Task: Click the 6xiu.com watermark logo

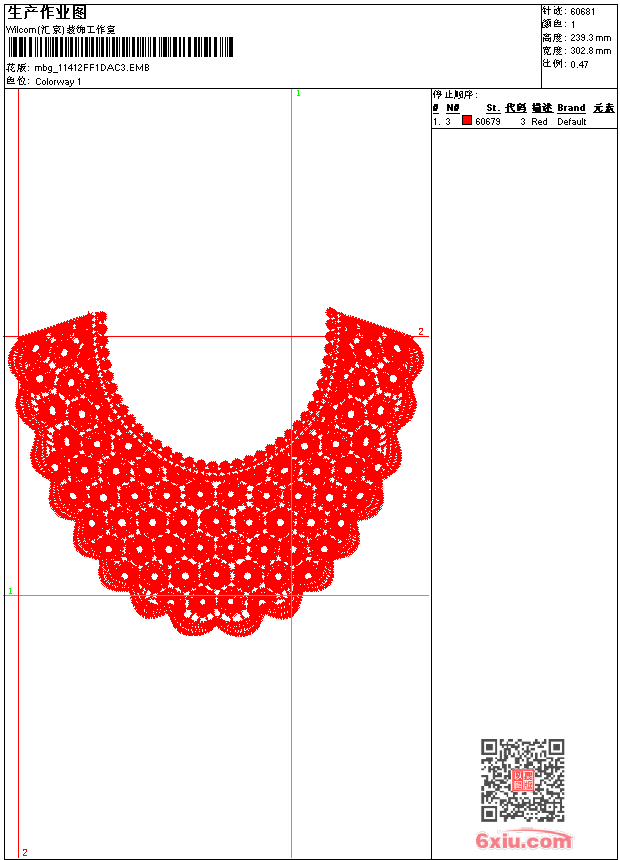Action: pos(524,841)
